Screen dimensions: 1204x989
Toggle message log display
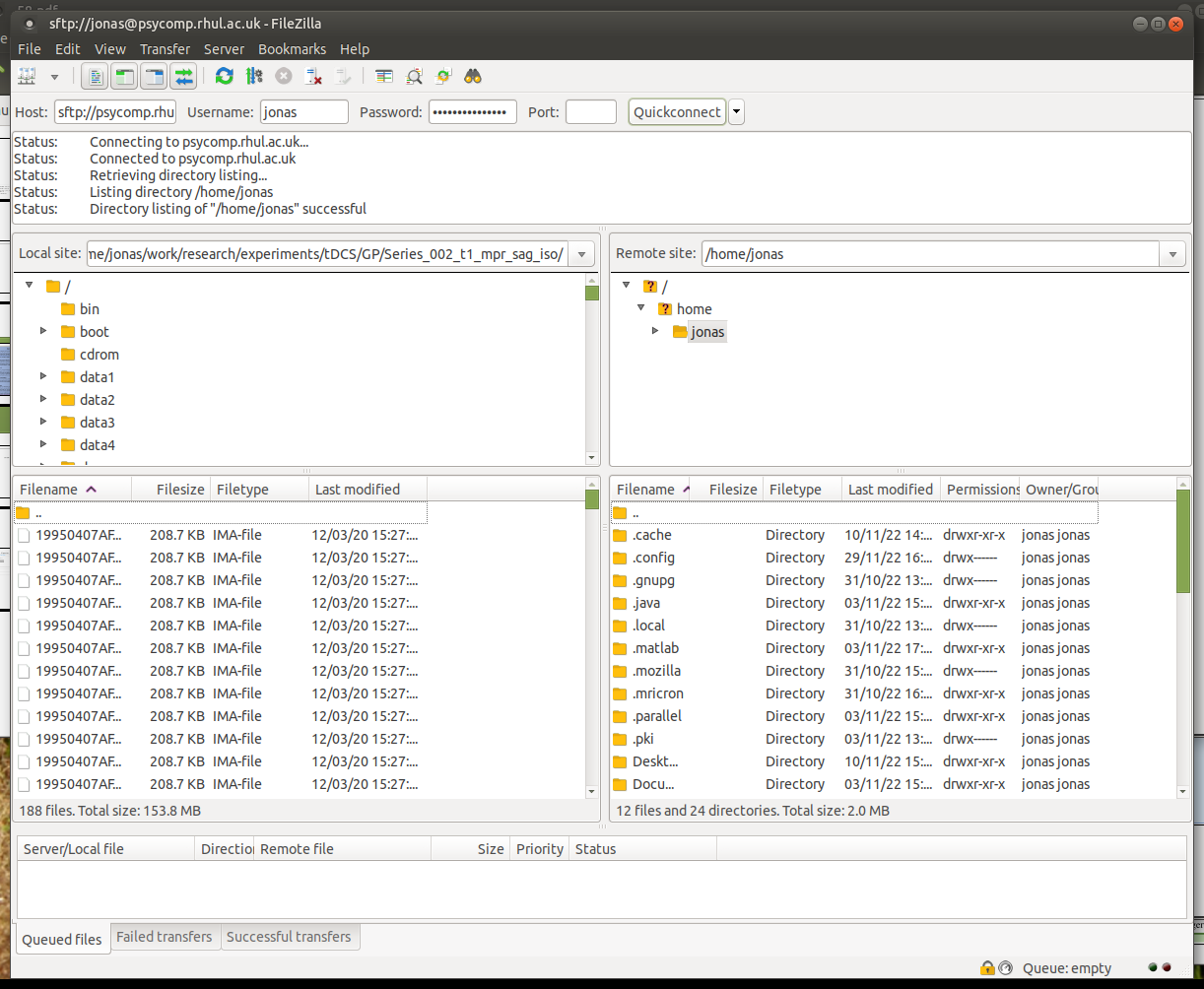point(95,76)
